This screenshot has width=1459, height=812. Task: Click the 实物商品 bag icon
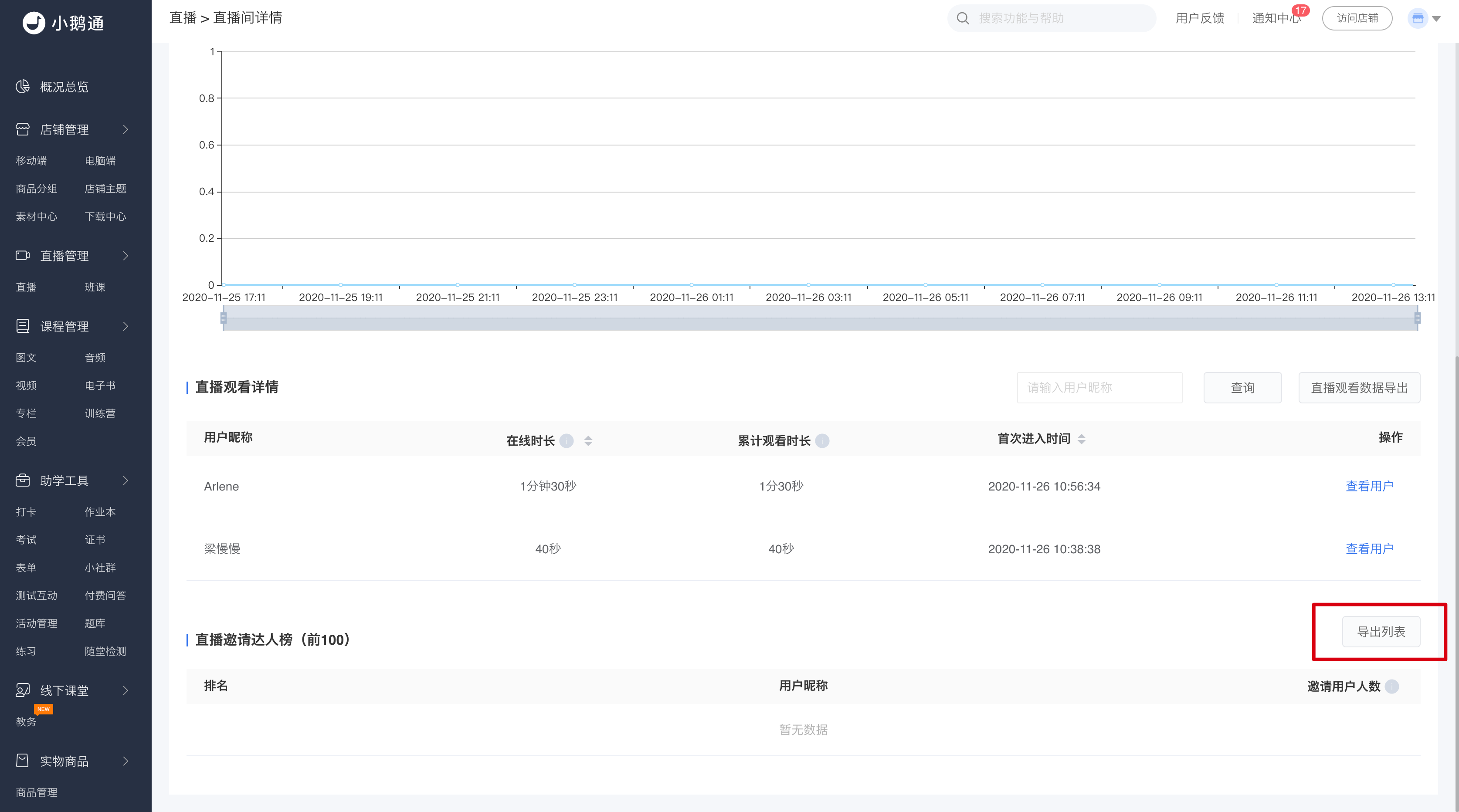[x=23, y=761]
